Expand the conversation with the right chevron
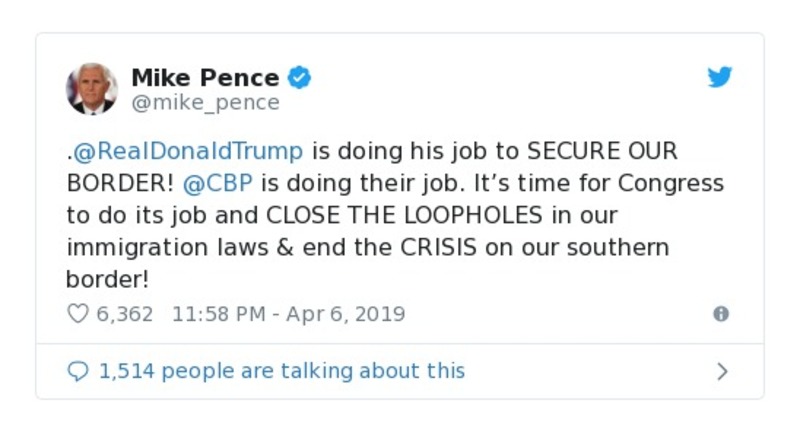 [723, 372]
